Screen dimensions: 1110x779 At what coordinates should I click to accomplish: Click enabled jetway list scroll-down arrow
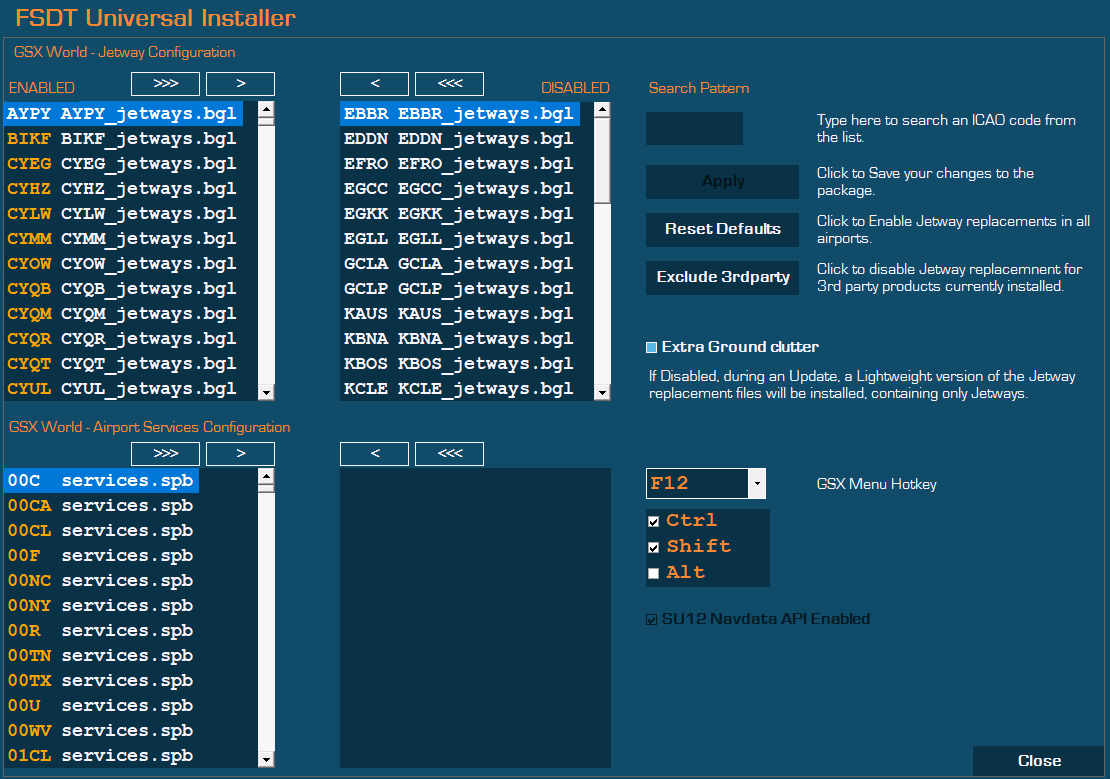266,392
